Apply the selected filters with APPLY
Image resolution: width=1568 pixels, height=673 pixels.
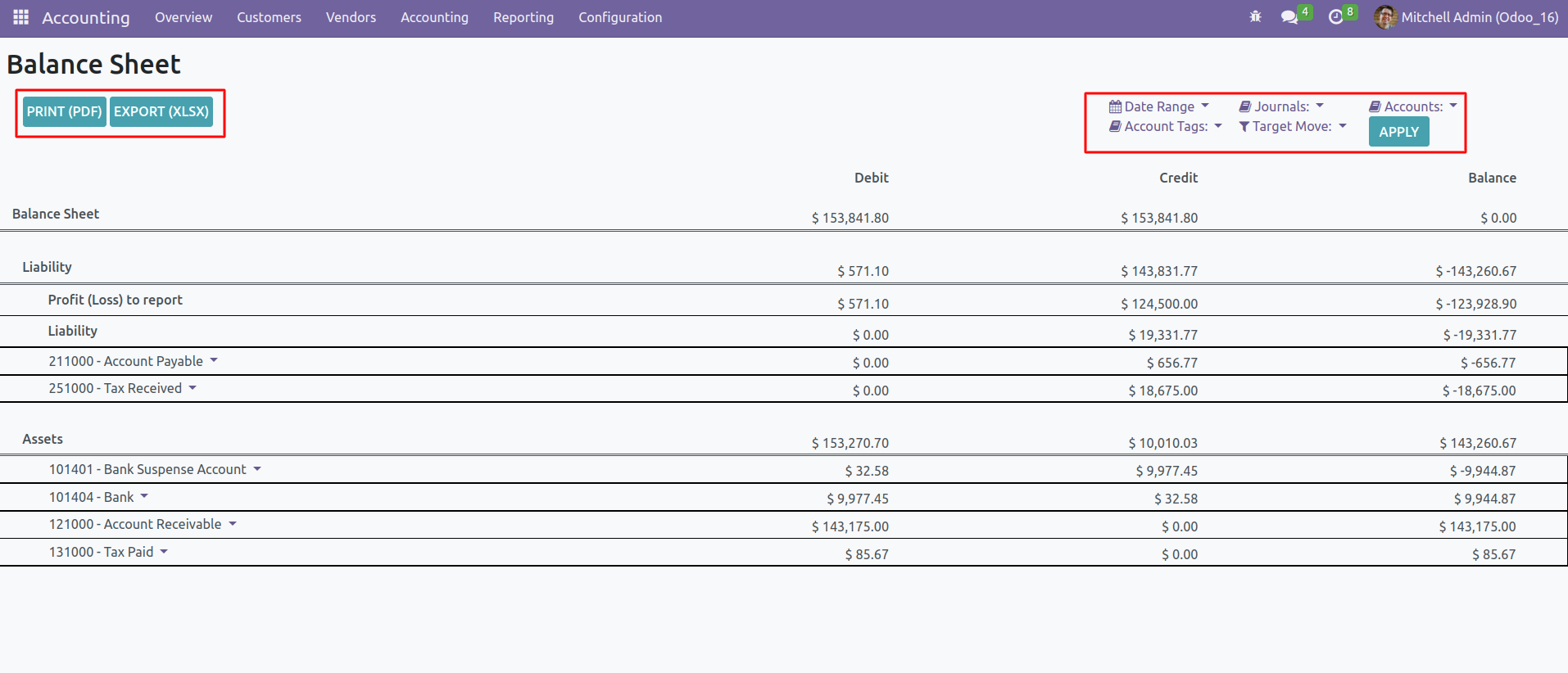click(1398, 132)
